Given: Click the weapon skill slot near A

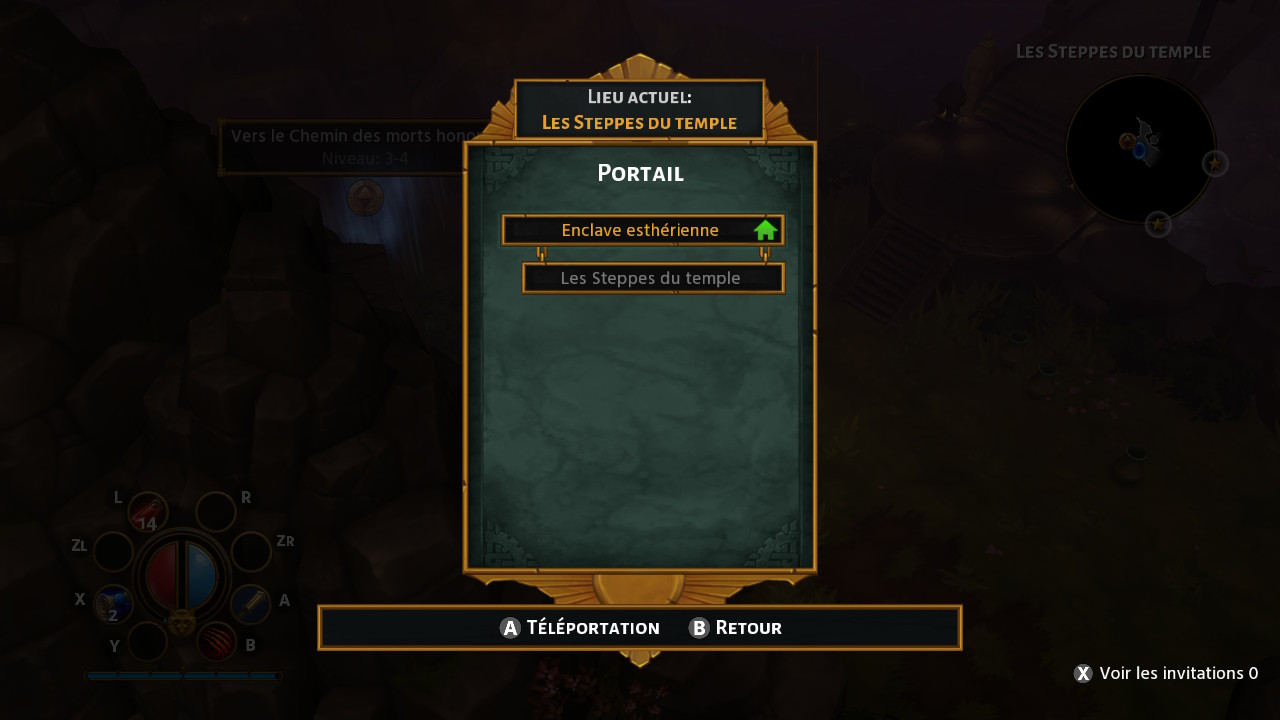Looking at the screenshot, I should [x=250, y=605].
